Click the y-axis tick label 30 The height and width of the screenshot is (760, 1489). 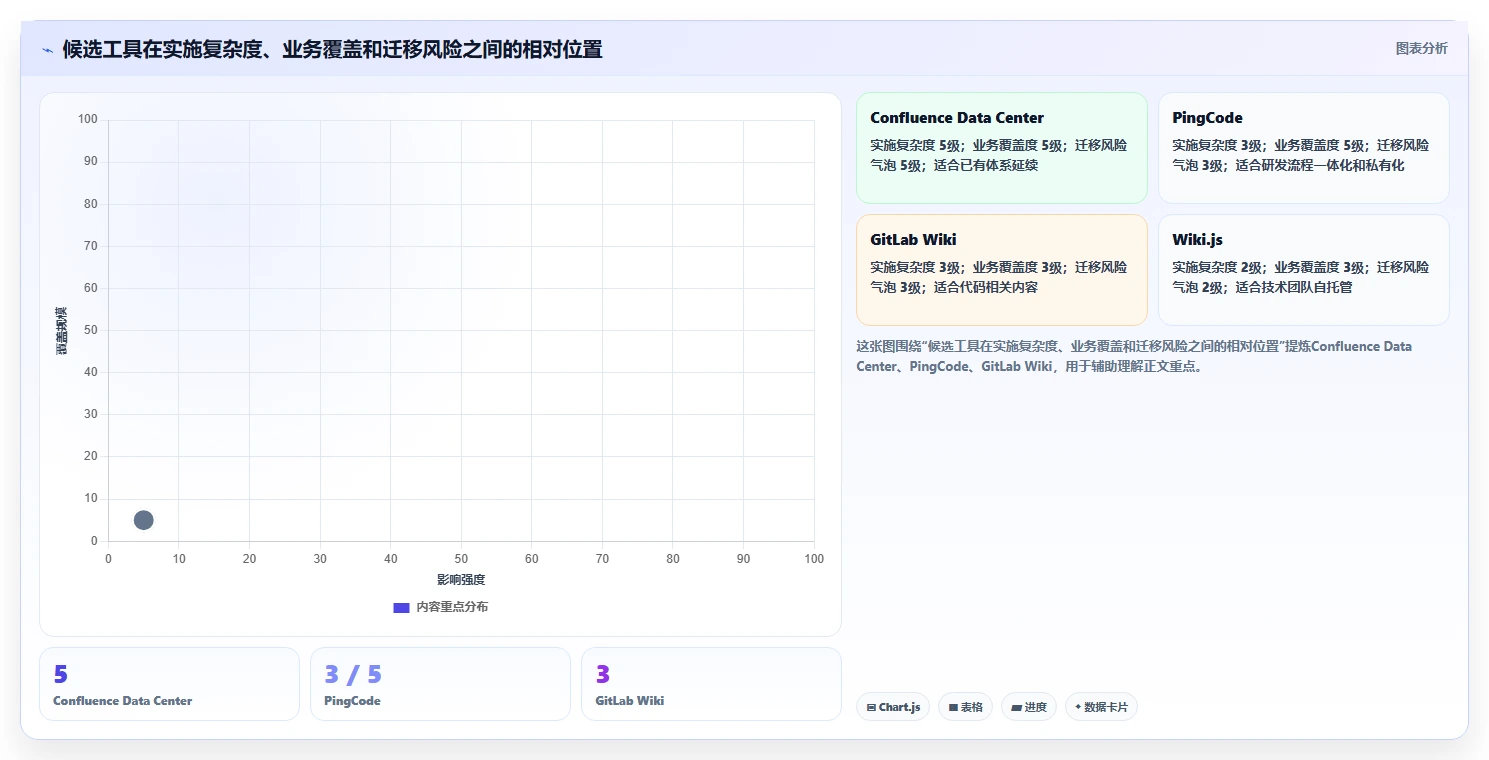pyautogui.click(x=90, y=414)
